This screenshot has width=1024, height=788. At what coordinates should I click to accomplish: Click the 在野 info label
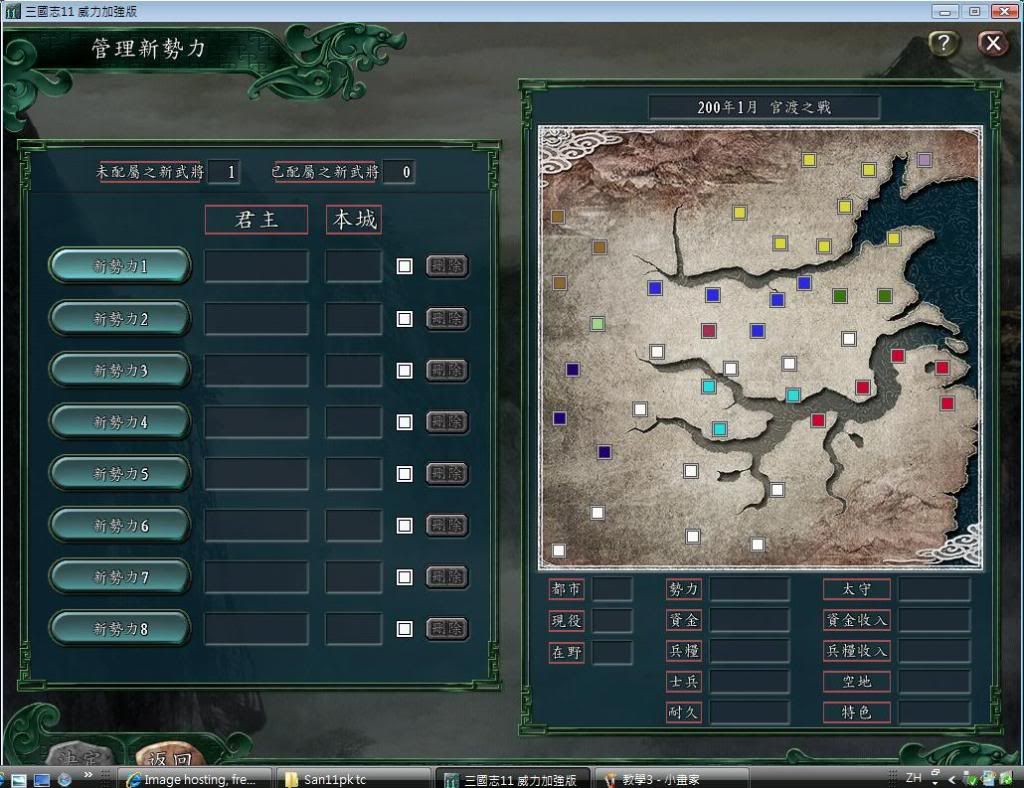(566, 652)
